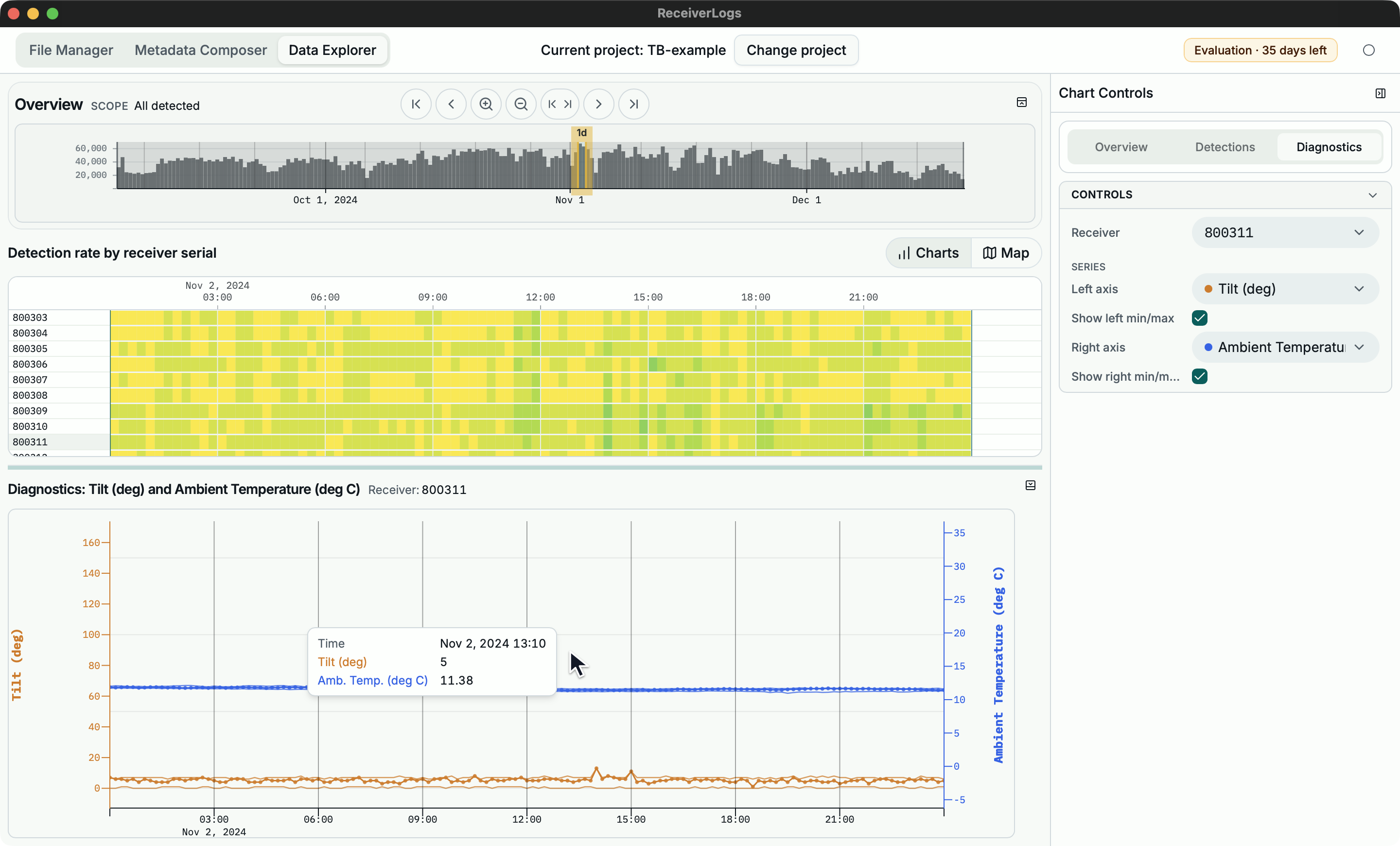Fit overview to full time range

click(560, 104)
